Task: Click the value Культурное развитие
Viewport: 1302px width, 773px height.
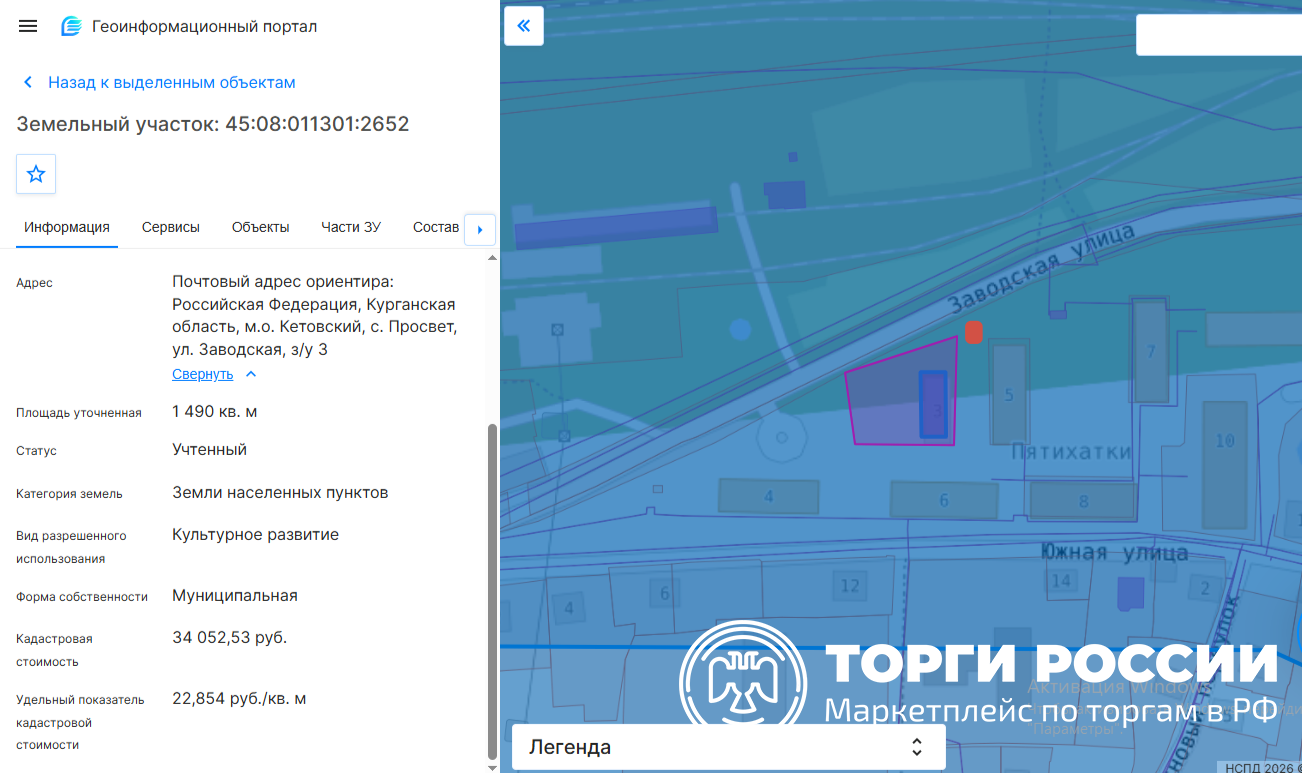Action: click(255, 535)
